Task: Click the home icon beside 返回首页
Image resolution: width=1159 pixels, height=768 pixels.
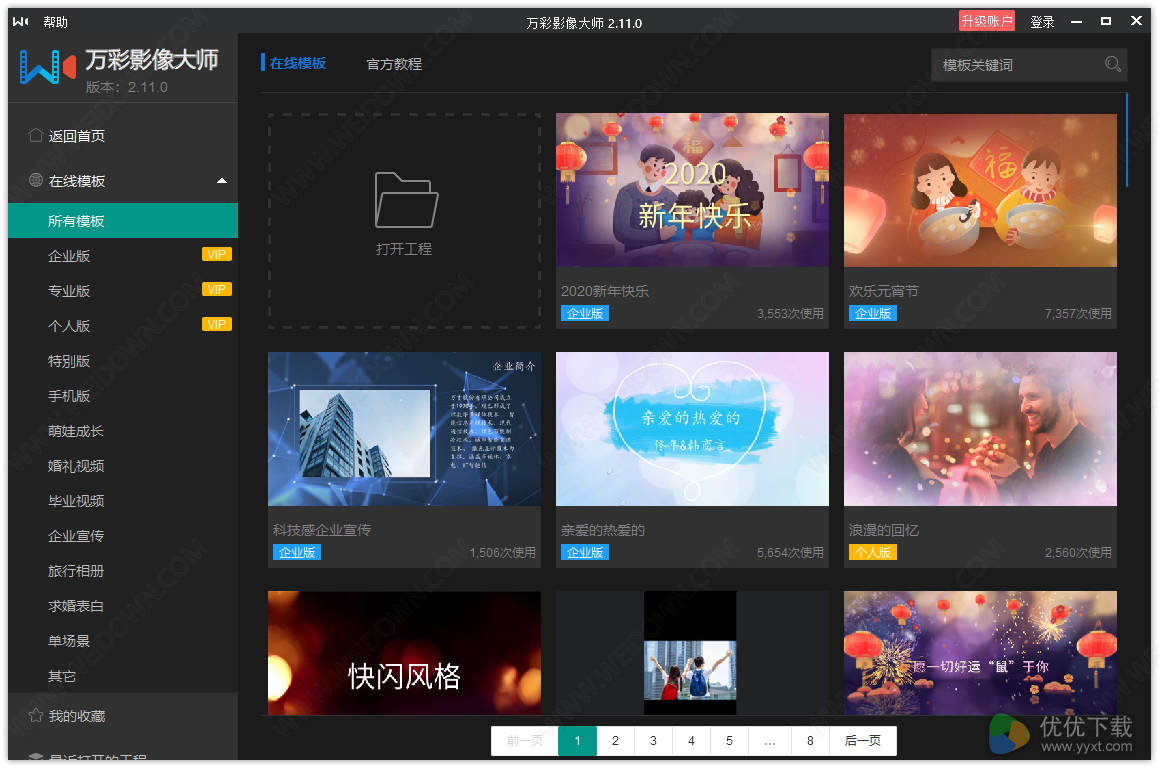Action: point(35,135)
